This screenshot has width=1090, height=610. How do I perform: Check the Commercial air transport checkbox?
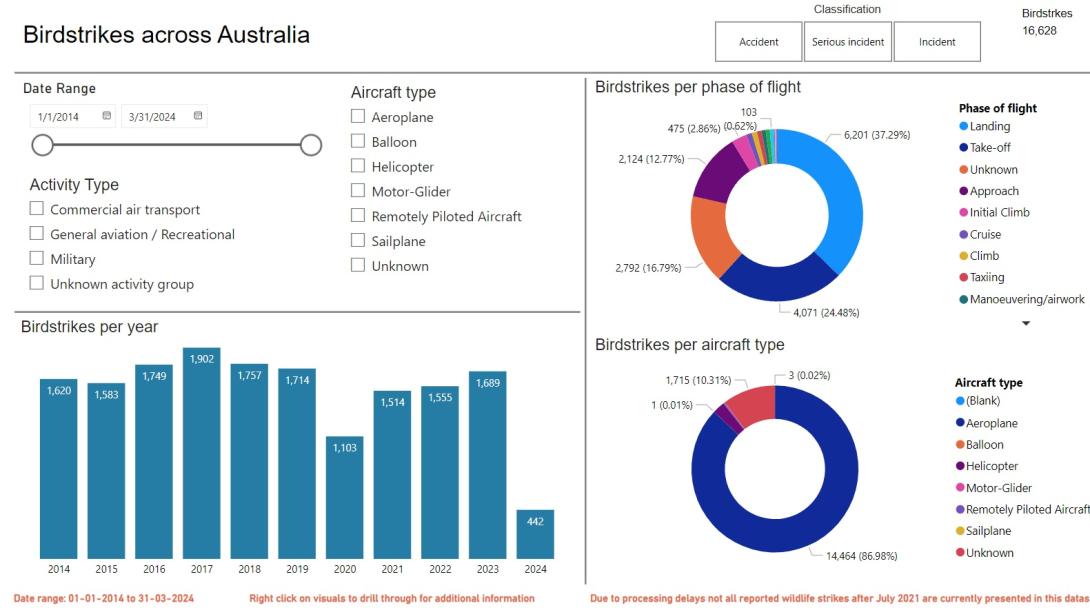point(37,209)
